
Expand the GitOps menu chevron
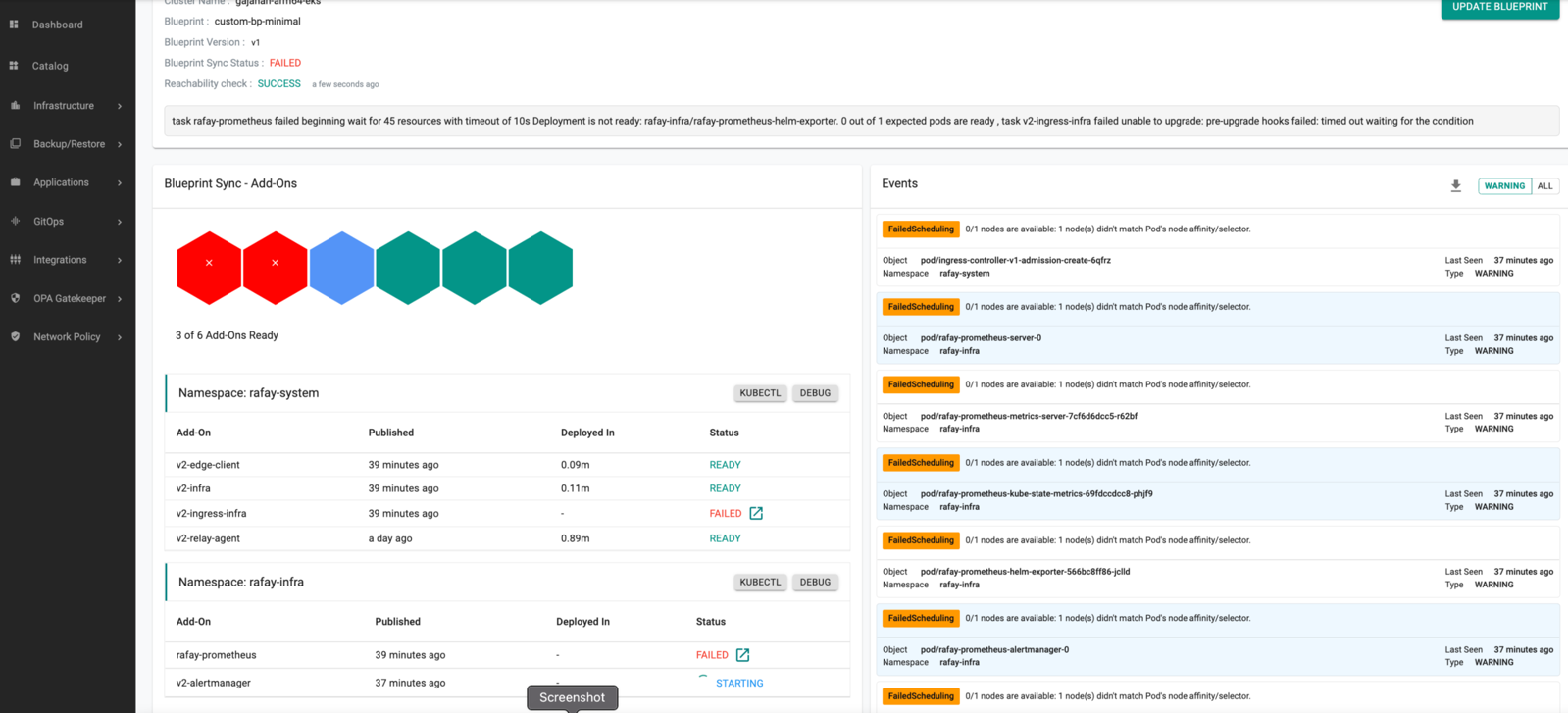click(120, 222)
